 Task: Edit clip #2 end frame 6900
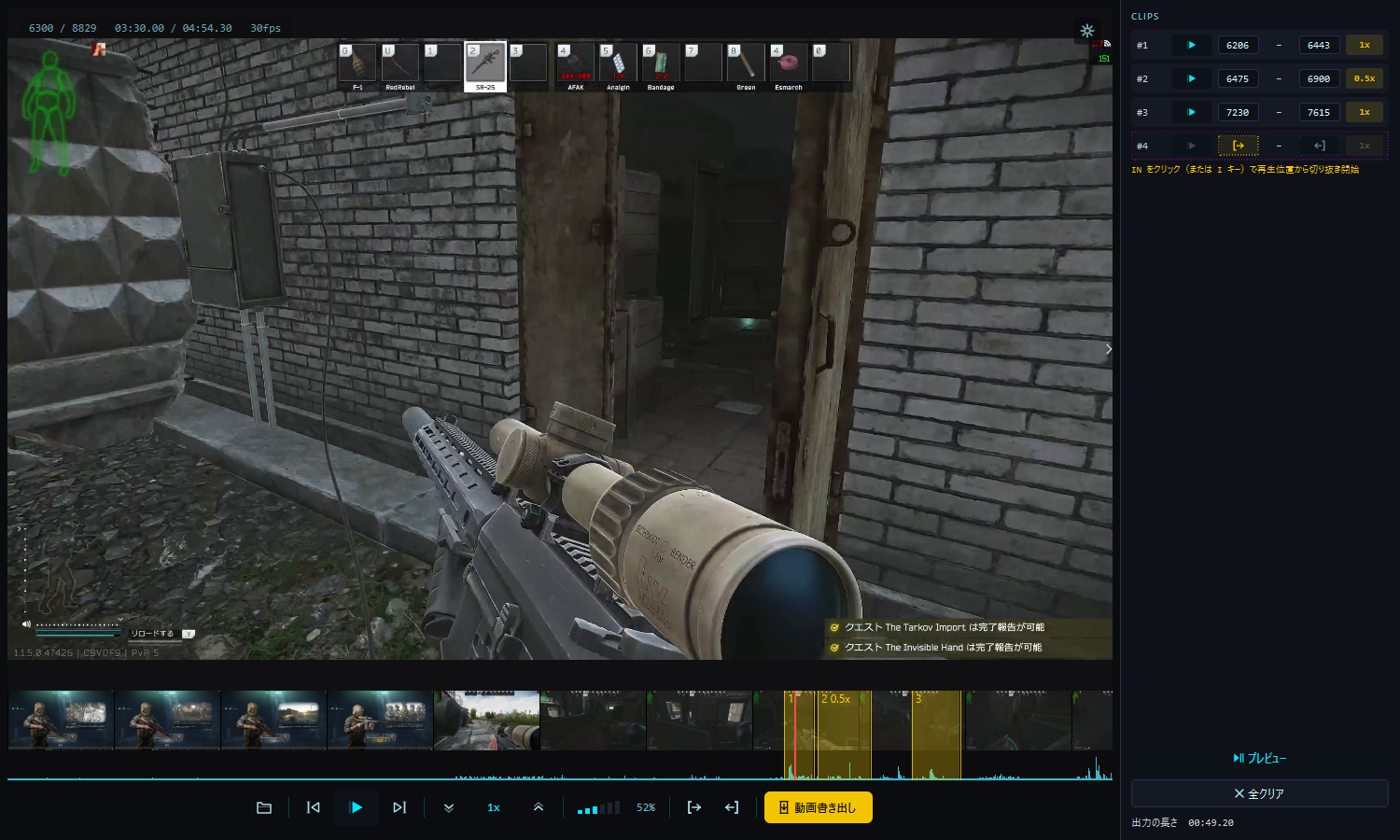click(x=1319, y=78)
